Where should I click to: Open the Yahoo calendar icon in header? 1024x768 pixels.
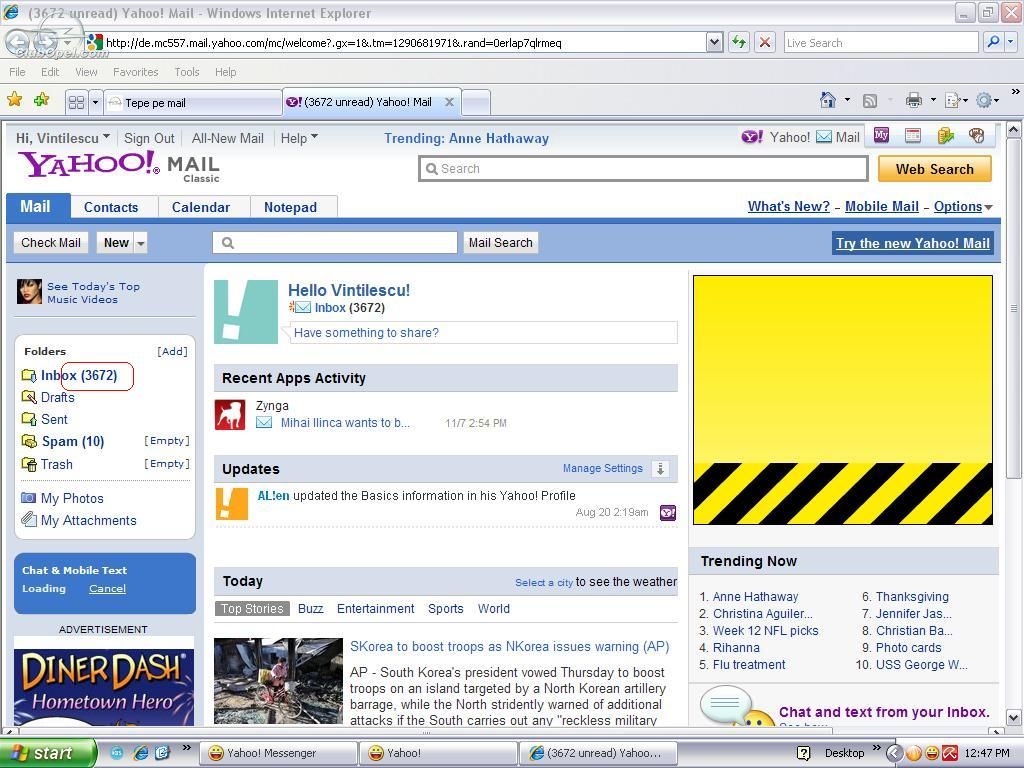point(912,135)
